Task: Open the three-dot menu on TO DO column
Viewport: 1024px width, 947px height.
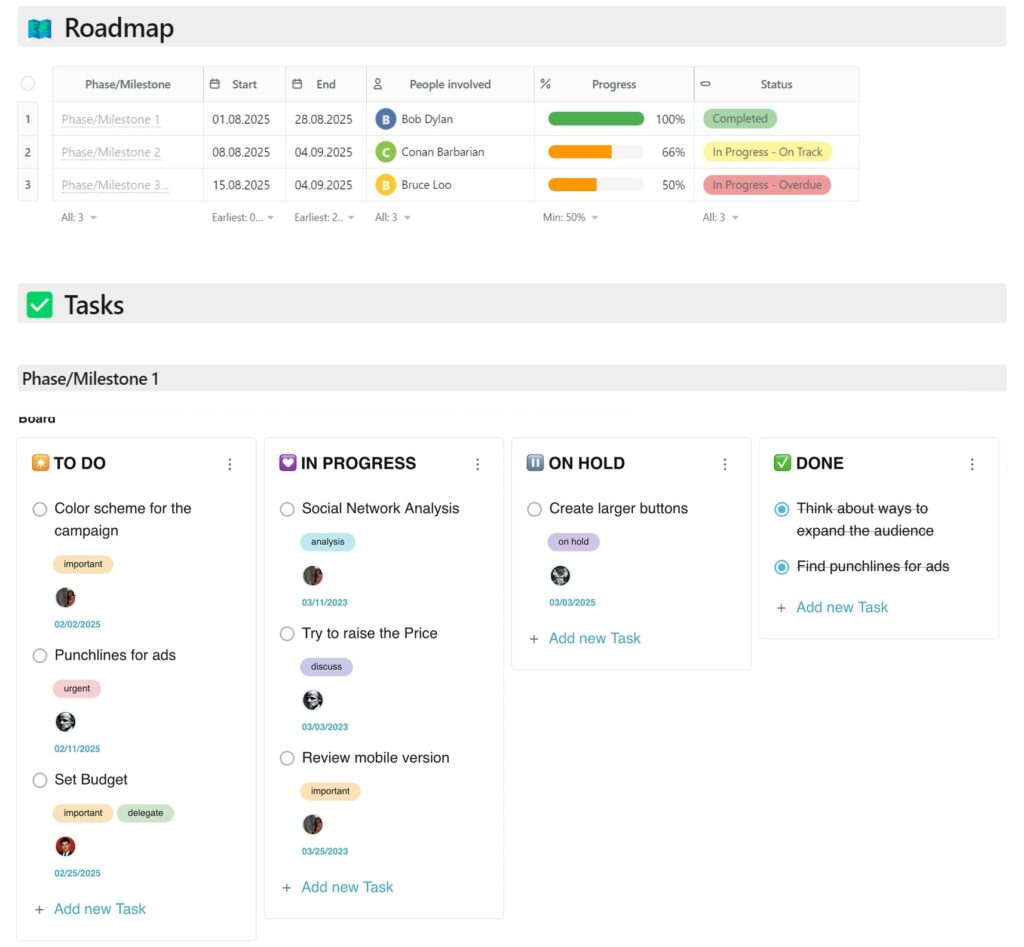Action: click(230, 463)
